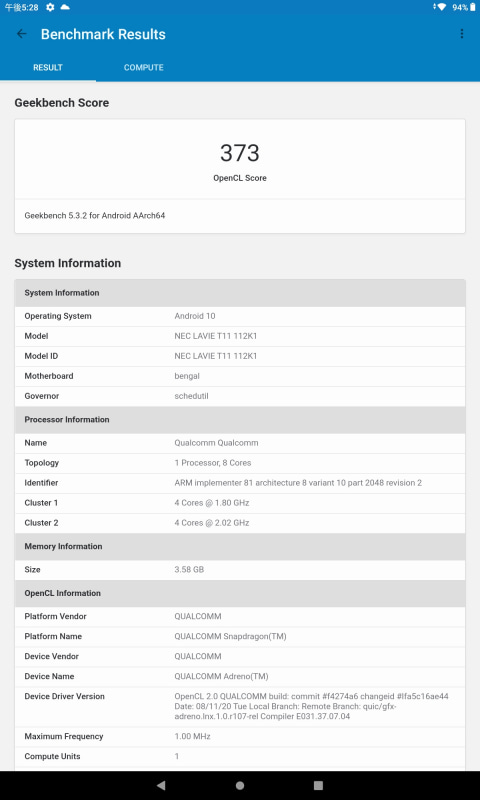This screenshot has width=480, height=800.
Task: Tap the bold 'System Information' page heading above the table
Action: [68, 263]
